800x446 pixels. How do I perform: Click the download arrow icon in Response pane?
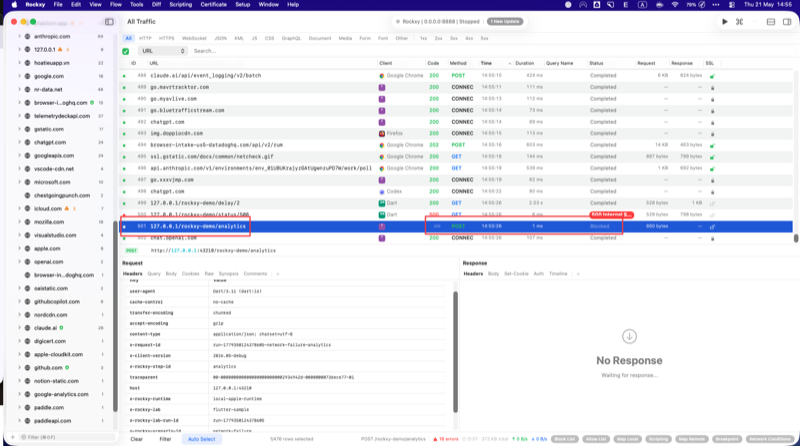click(x=629, y=336)
